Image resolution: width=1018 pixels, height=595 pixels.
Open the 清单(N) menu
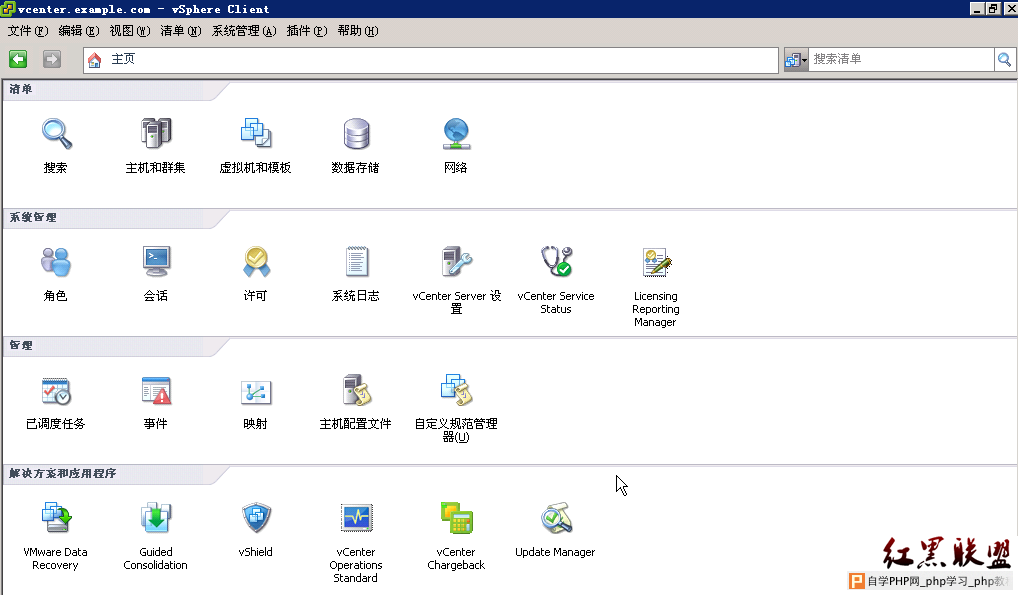click(180, 31)
